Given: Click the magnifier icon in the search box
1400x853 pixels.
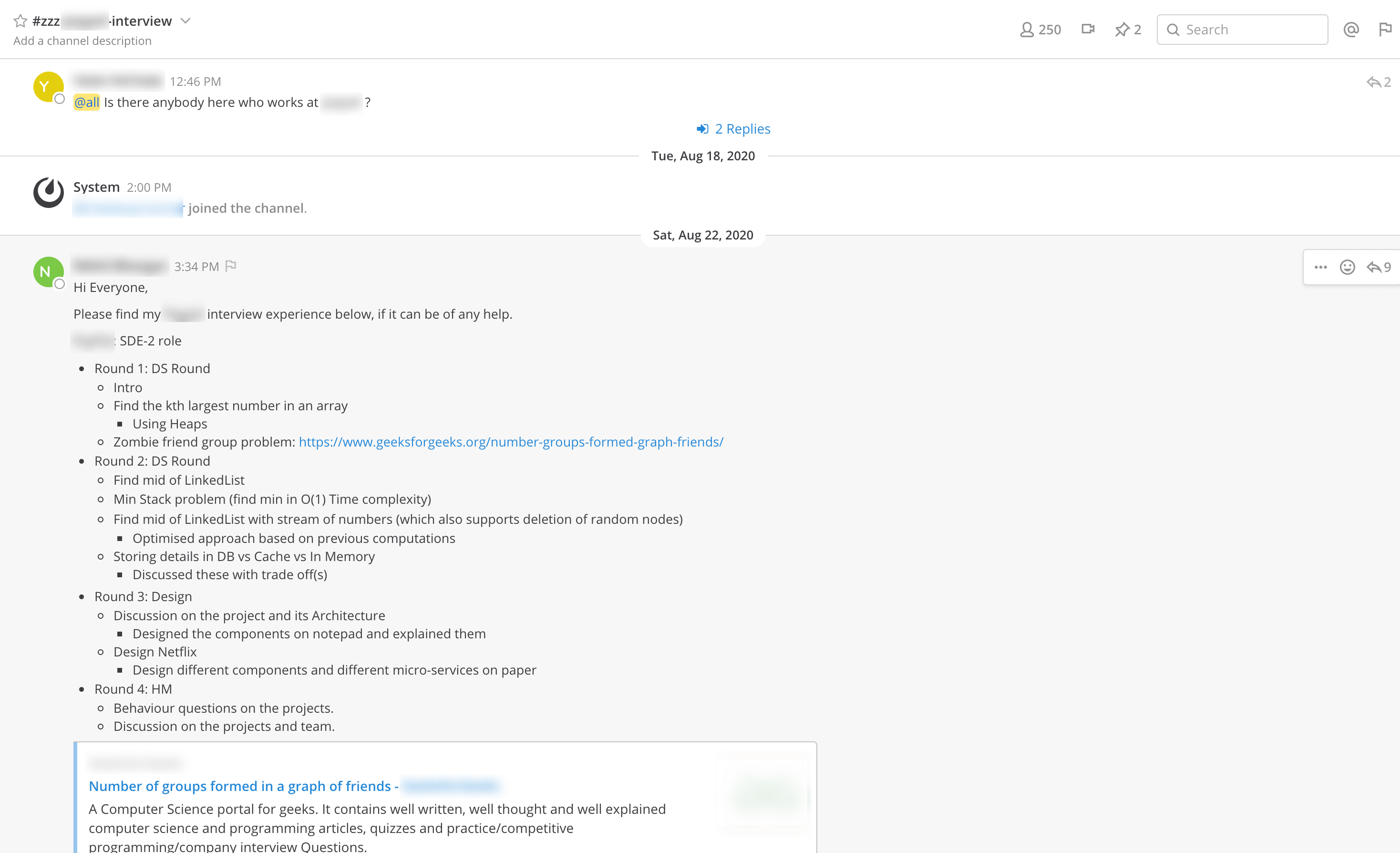Looking at the screenshot, I should click(x=1174, y=29).
